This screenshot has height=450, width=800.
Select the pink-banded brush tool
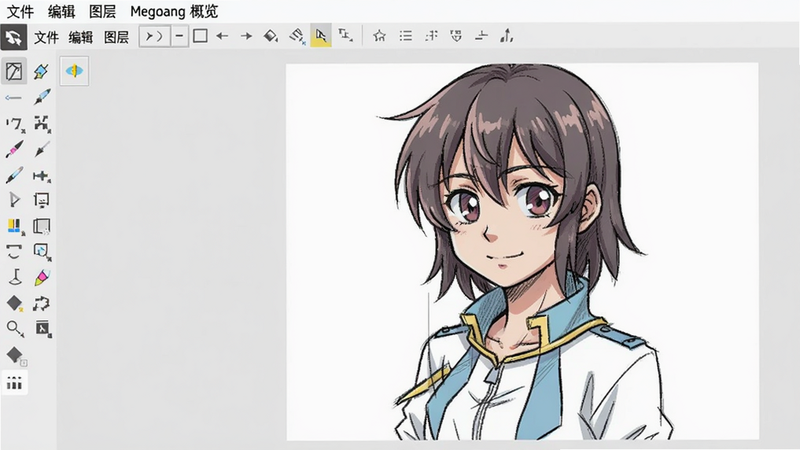click(14, 149)
